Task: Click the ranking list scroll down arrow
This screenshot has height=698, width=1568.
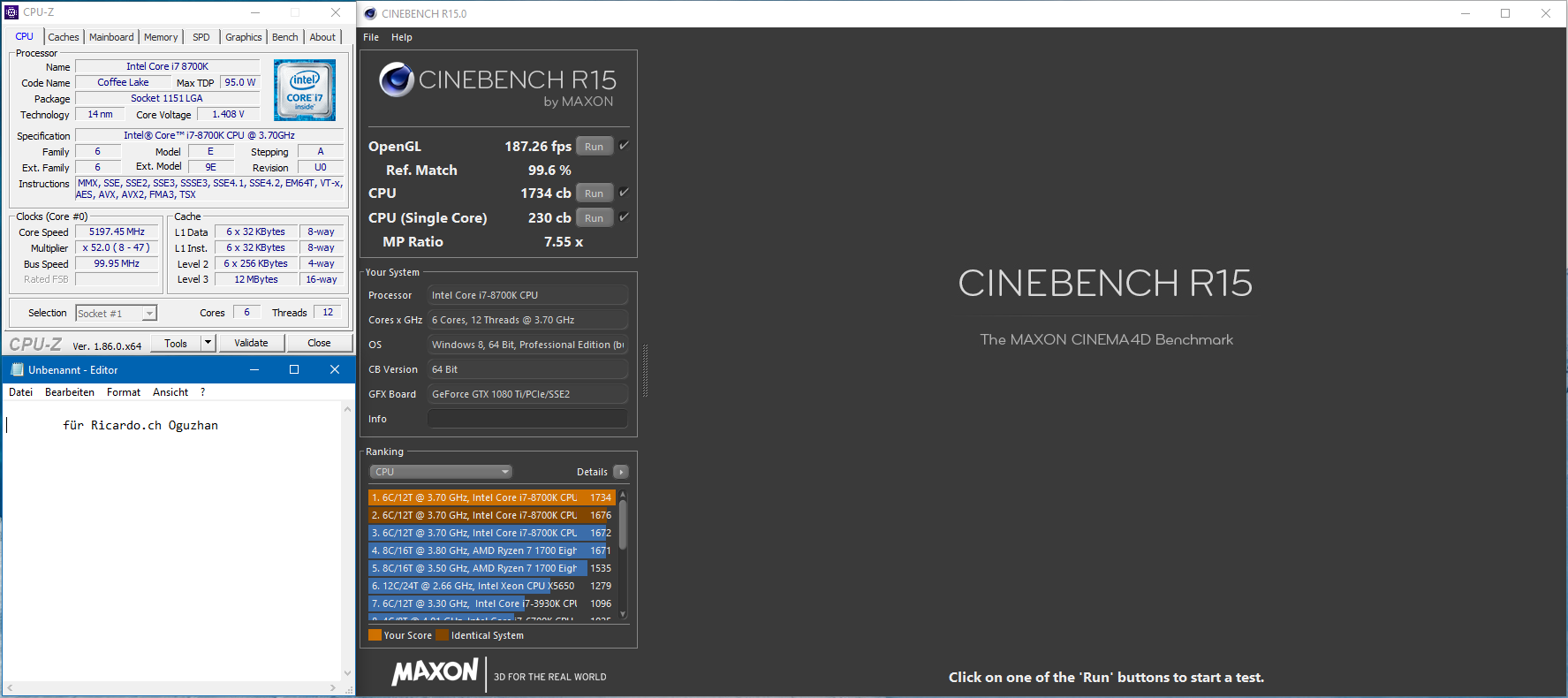Action: (623, 614)
